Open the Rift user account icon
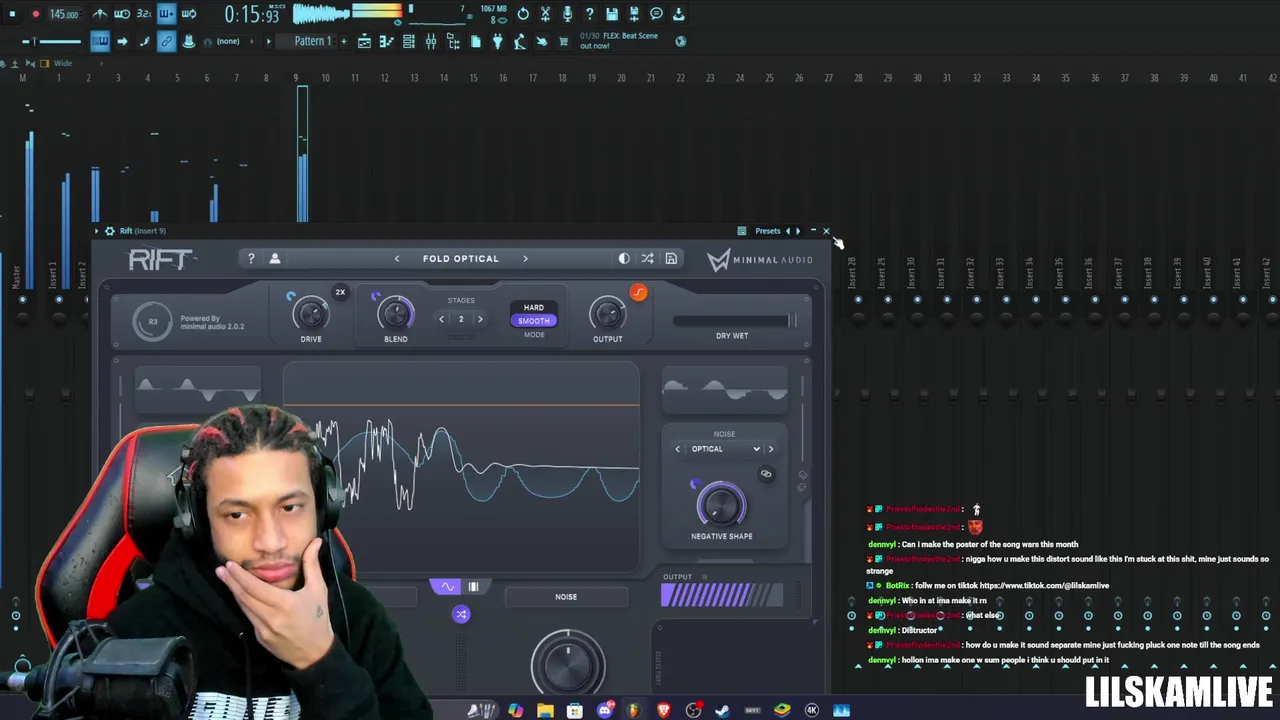The height and width of the screenshot is (720, 1280). pyautogui.click(x=274, y=259)
